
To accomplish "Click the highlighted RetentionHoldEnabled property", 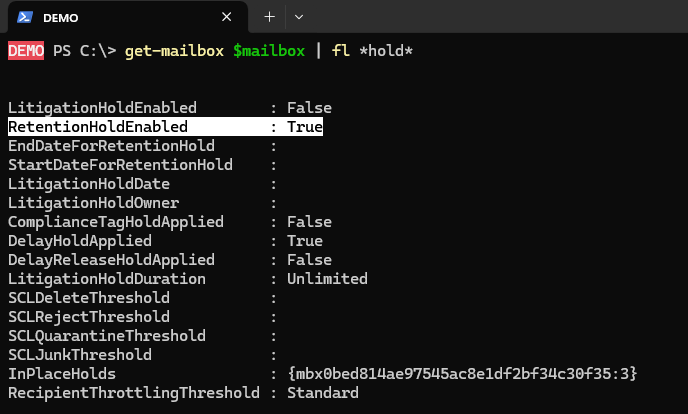I will tap(98, 127).
